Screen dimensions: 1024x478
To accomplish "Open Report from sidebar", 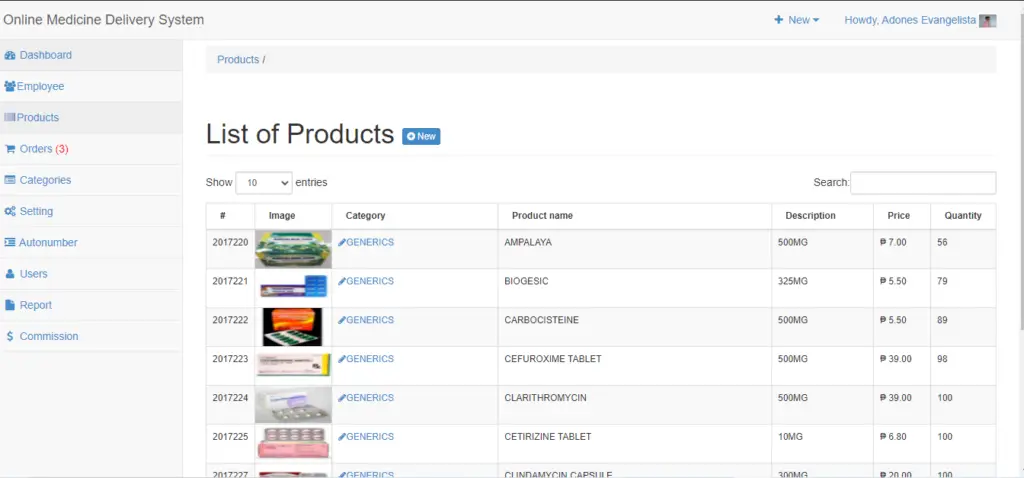I will [91, 305].
